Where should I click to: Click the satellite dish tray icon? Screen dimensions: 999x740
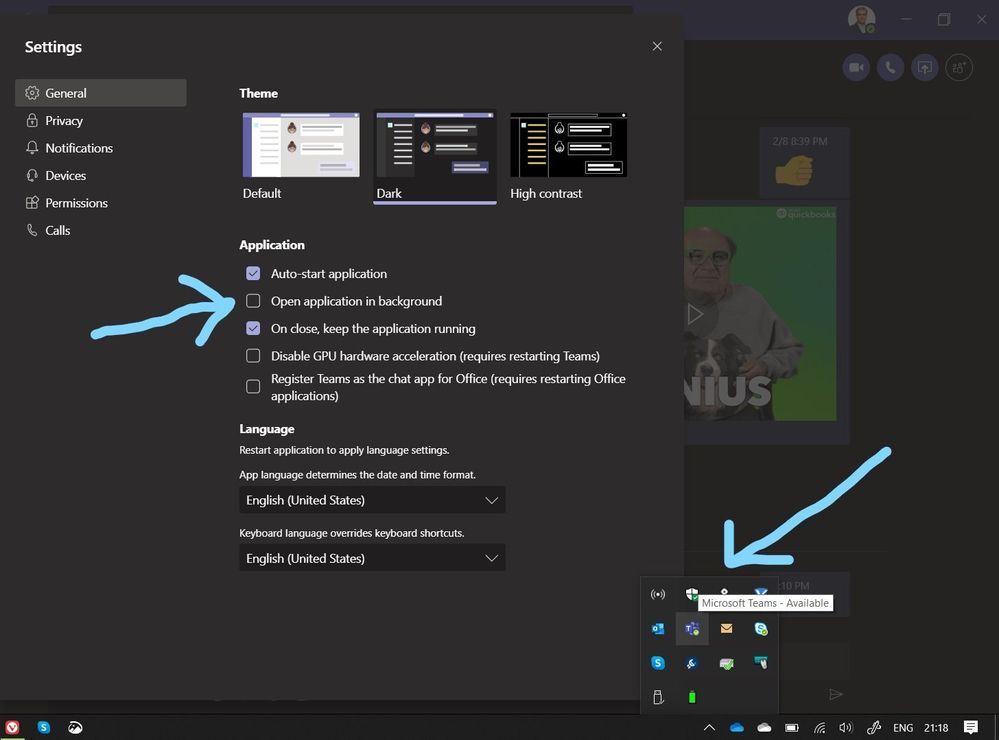tap(692, 664)
